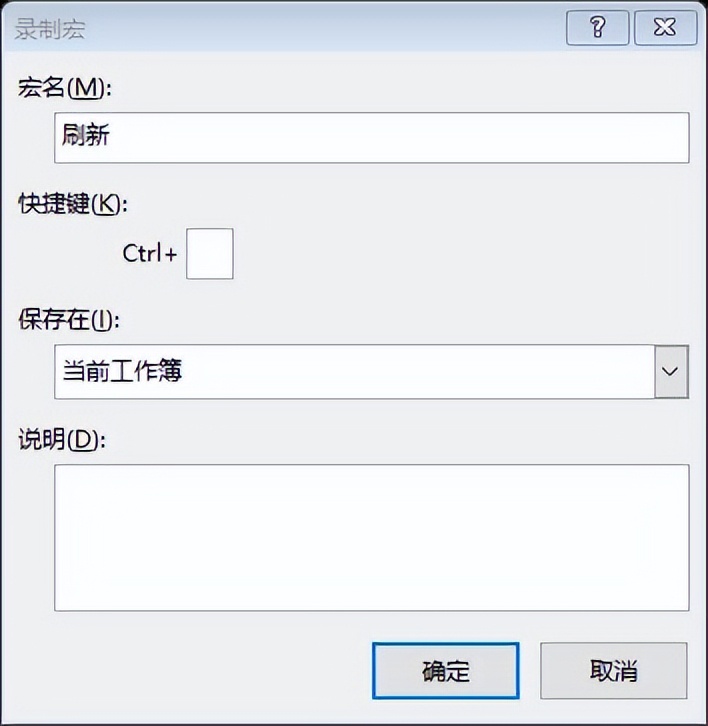Click the 宏名 input field
The image size is (708, 726).
coord(371,138)
